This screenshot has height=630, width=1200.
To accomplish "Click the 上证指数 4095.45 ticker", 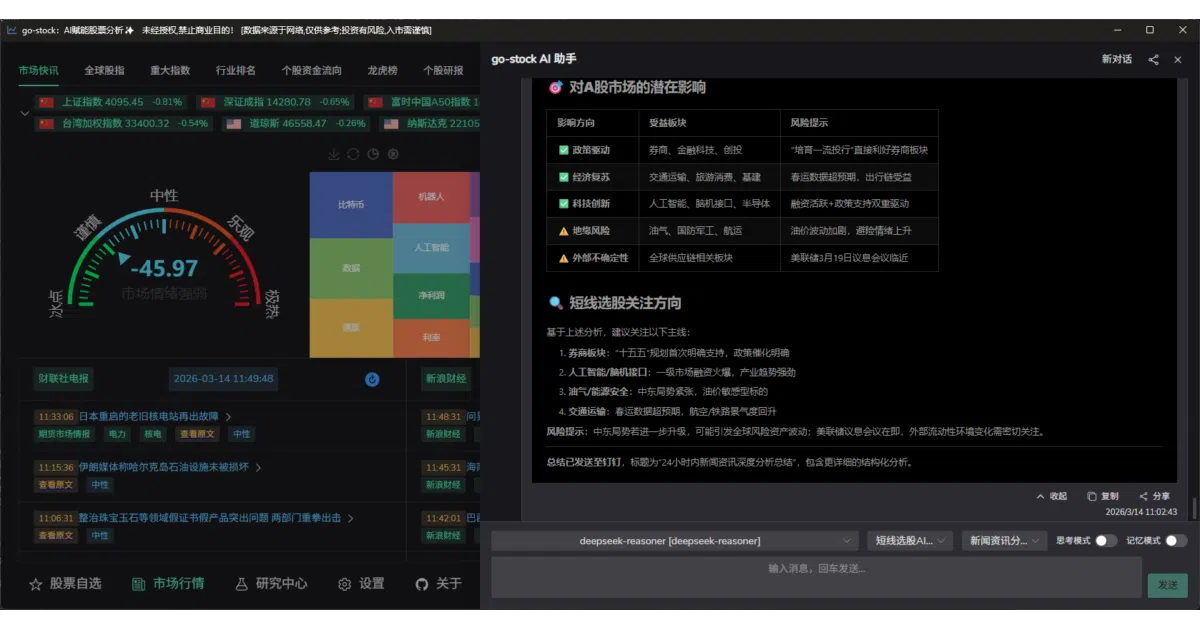I will click(x=110, y=102).
